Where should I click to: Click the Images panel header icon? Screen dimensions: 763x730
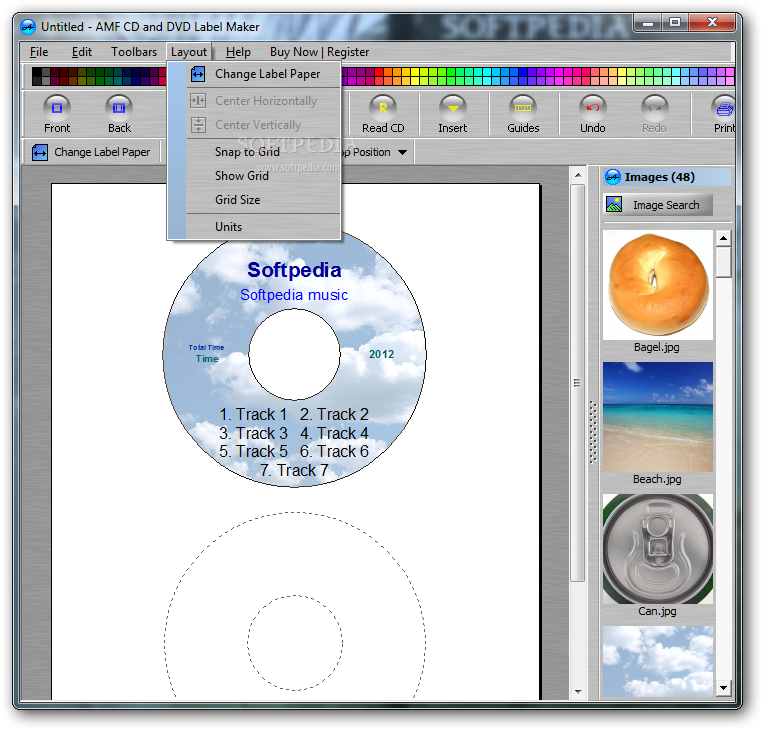click(613, 177)
